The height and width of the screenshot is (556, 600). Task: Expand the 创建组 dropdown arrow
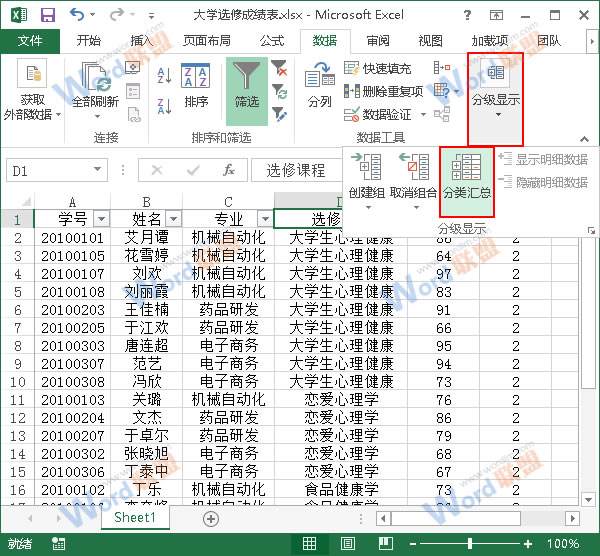[368, 207]
